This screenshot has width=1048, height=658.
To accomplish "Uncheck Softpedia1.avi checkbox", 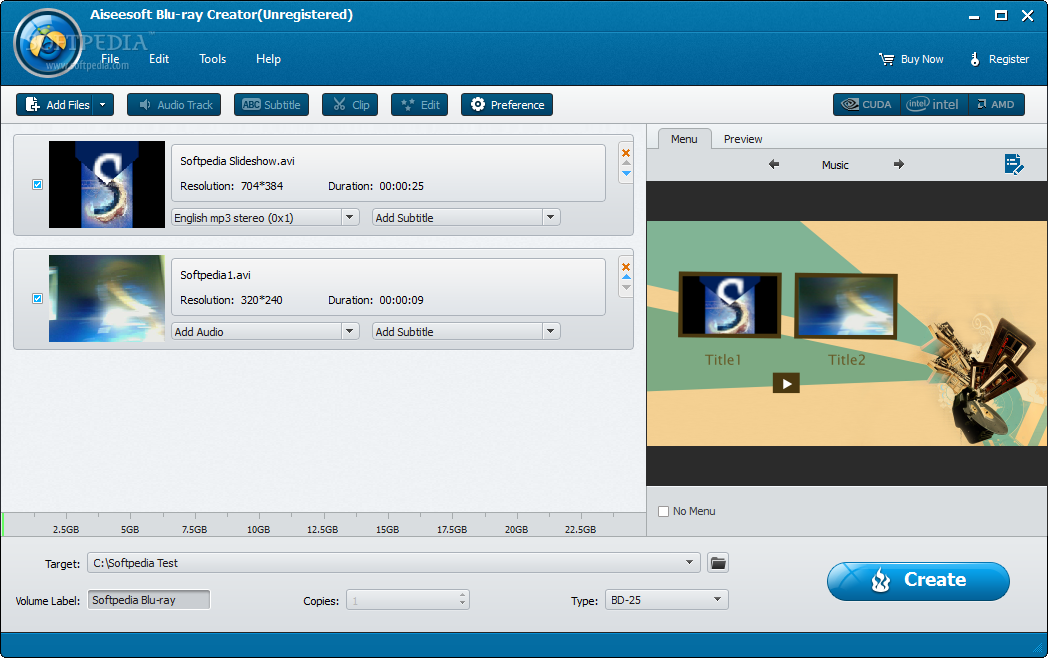I will 37,298.
